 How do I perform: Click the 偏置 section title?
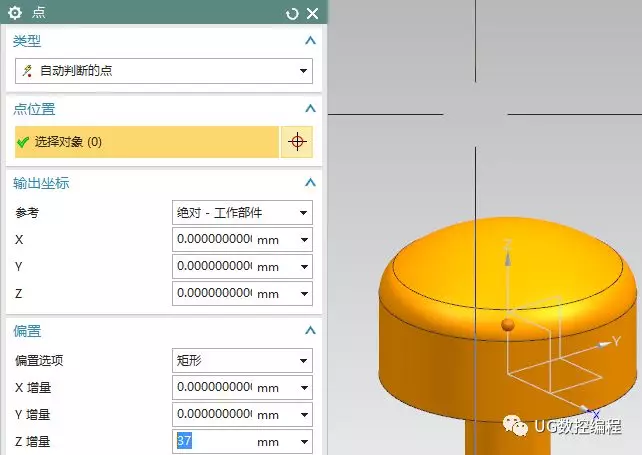(27, 331)
